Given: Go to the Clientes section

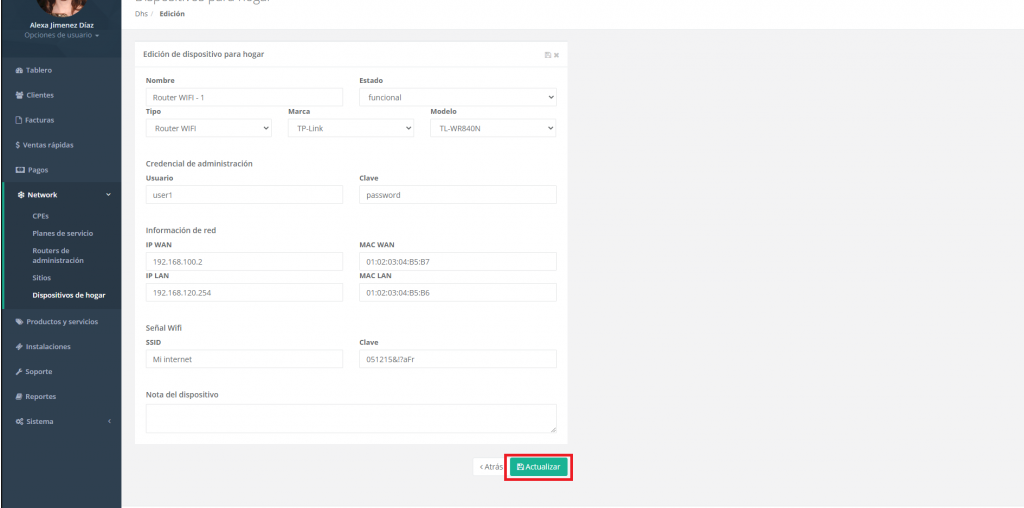Looking at the screenshot, I should [40, 95].
